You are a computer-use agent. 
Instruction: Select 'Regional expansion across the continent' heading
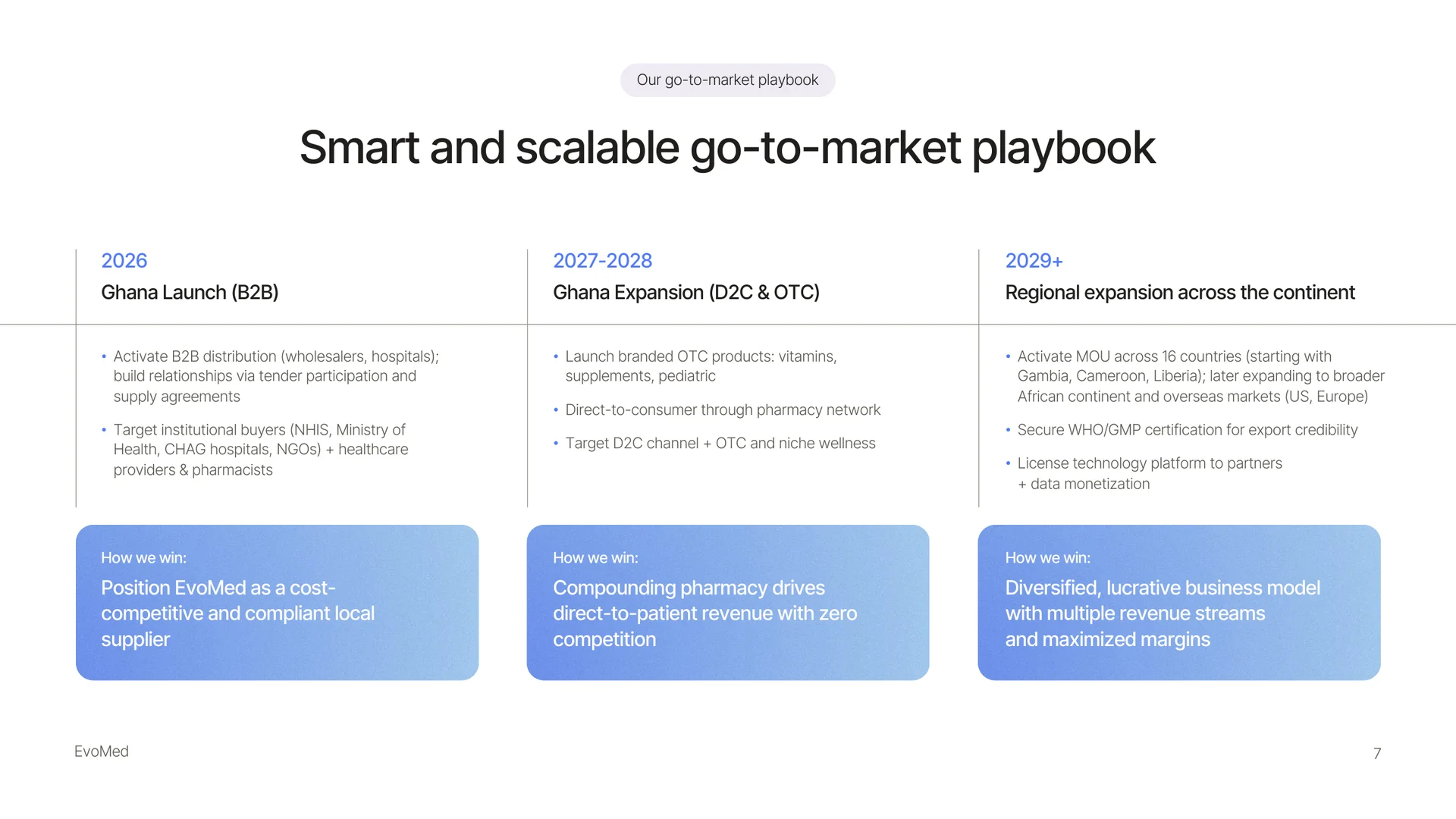tap(1180, 292)
